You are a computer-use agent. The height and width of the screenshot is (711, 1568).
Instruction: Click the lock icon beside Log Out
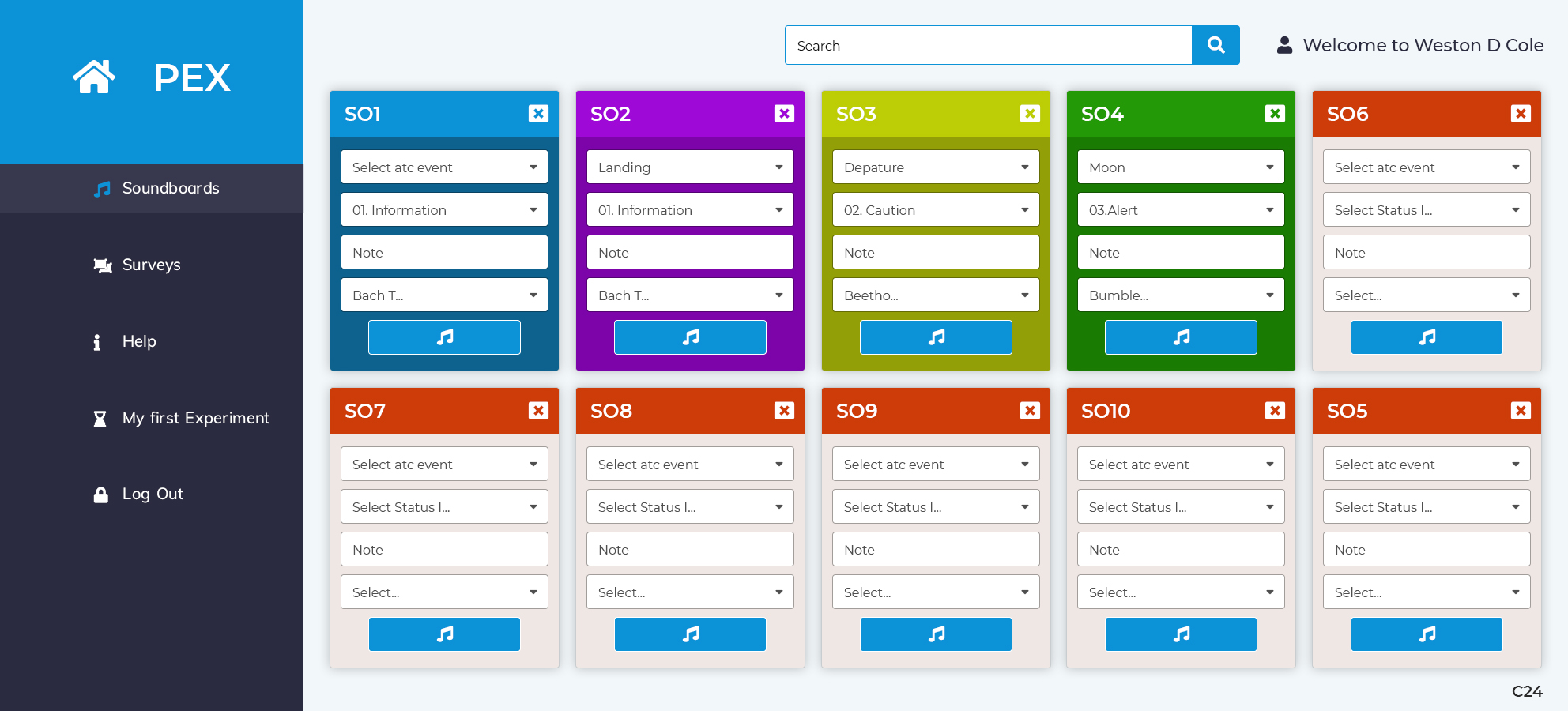click(100, 494)
